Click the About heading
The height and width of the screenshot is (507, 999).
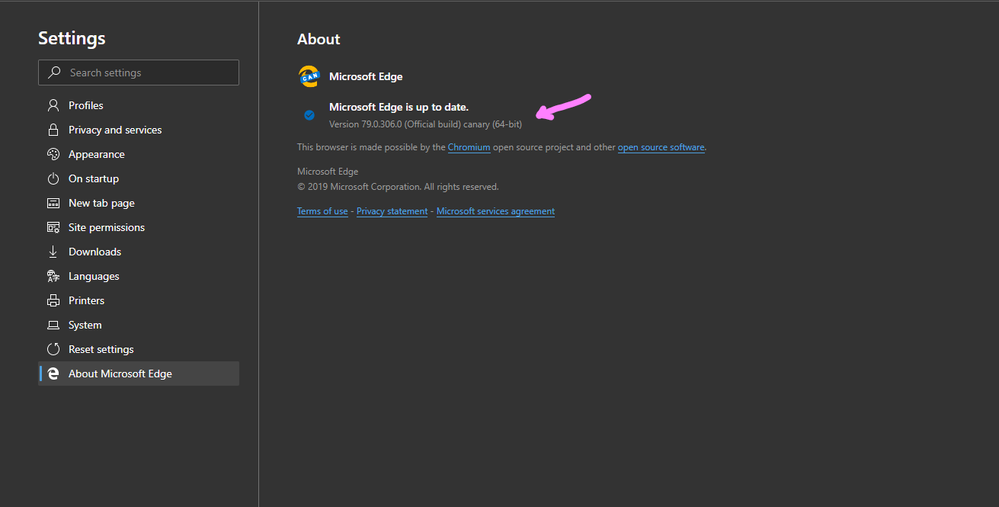coord(319,39)
